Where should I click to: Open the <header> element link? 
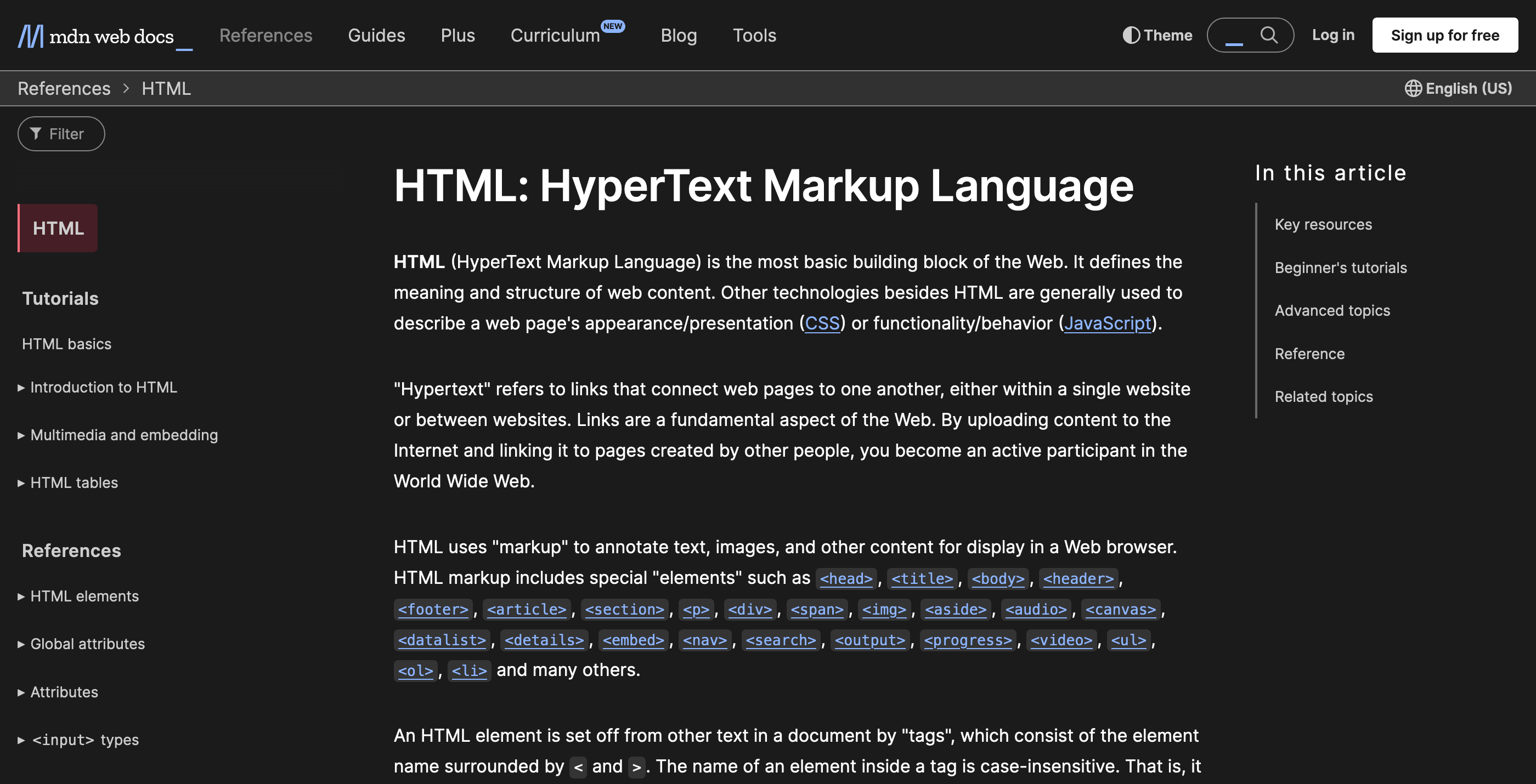pos(1078,578)
